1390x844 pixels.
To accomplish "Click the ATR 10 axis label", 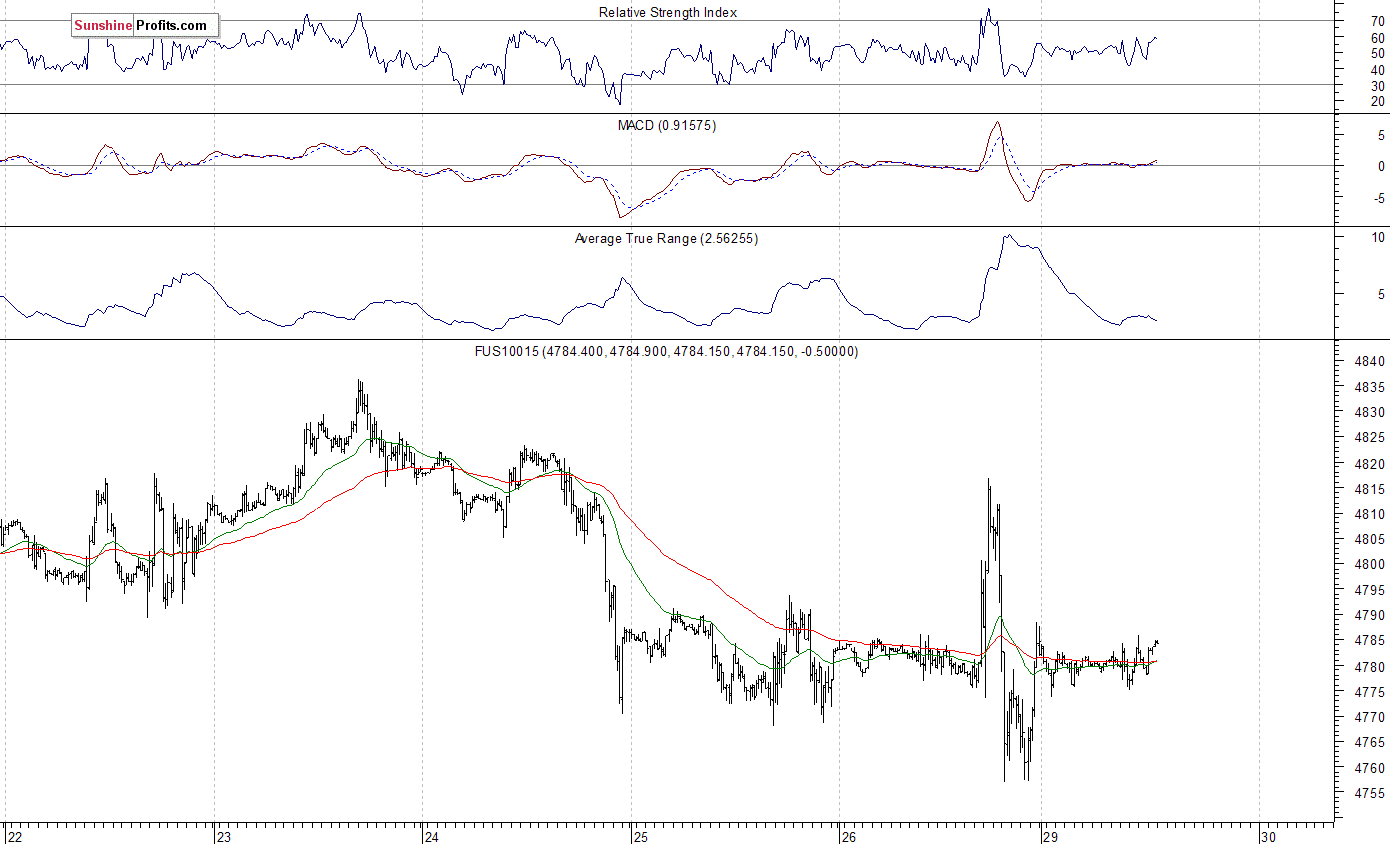I will (1377, 237).
